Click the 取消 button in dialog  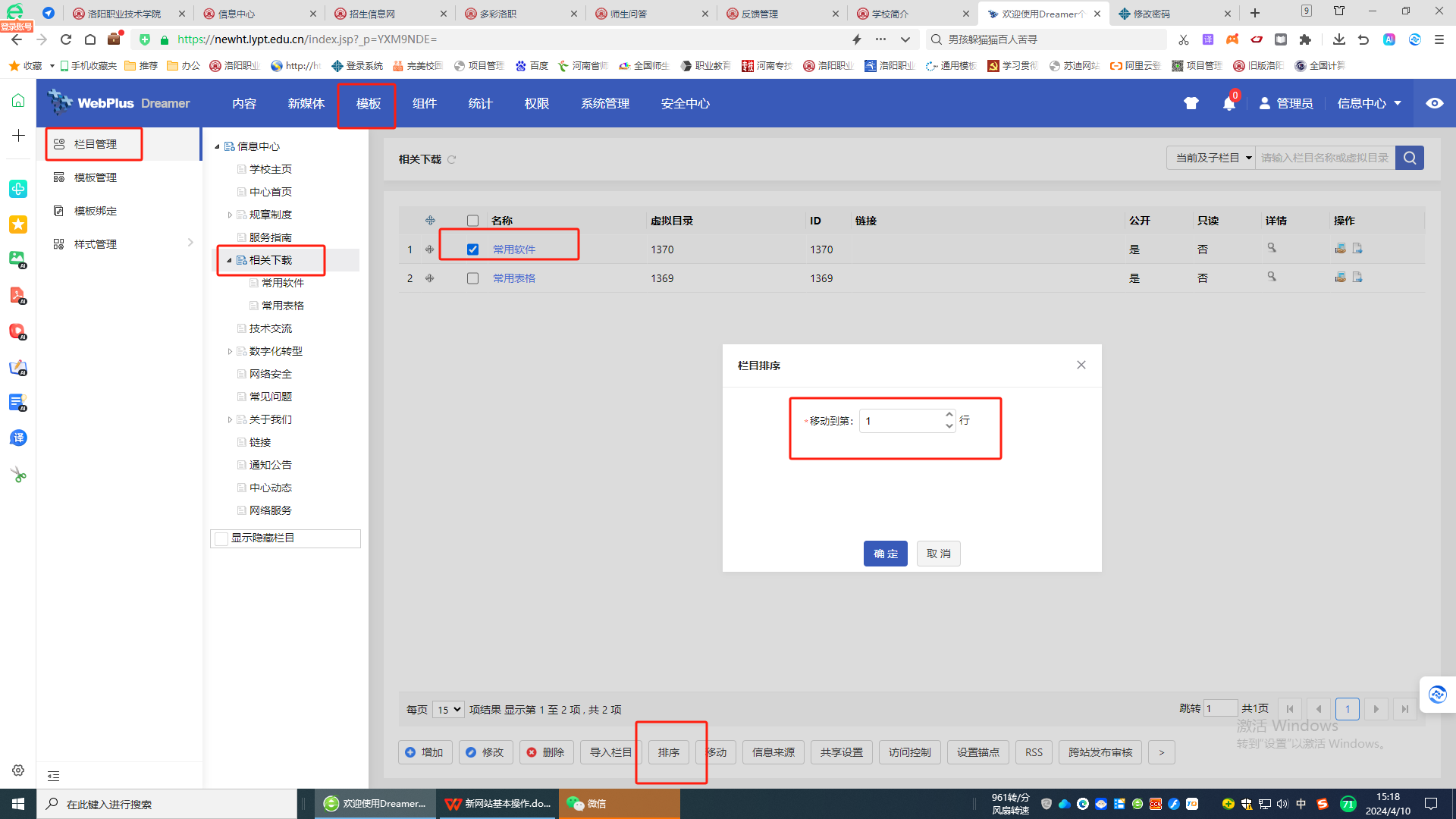(938, 554)
